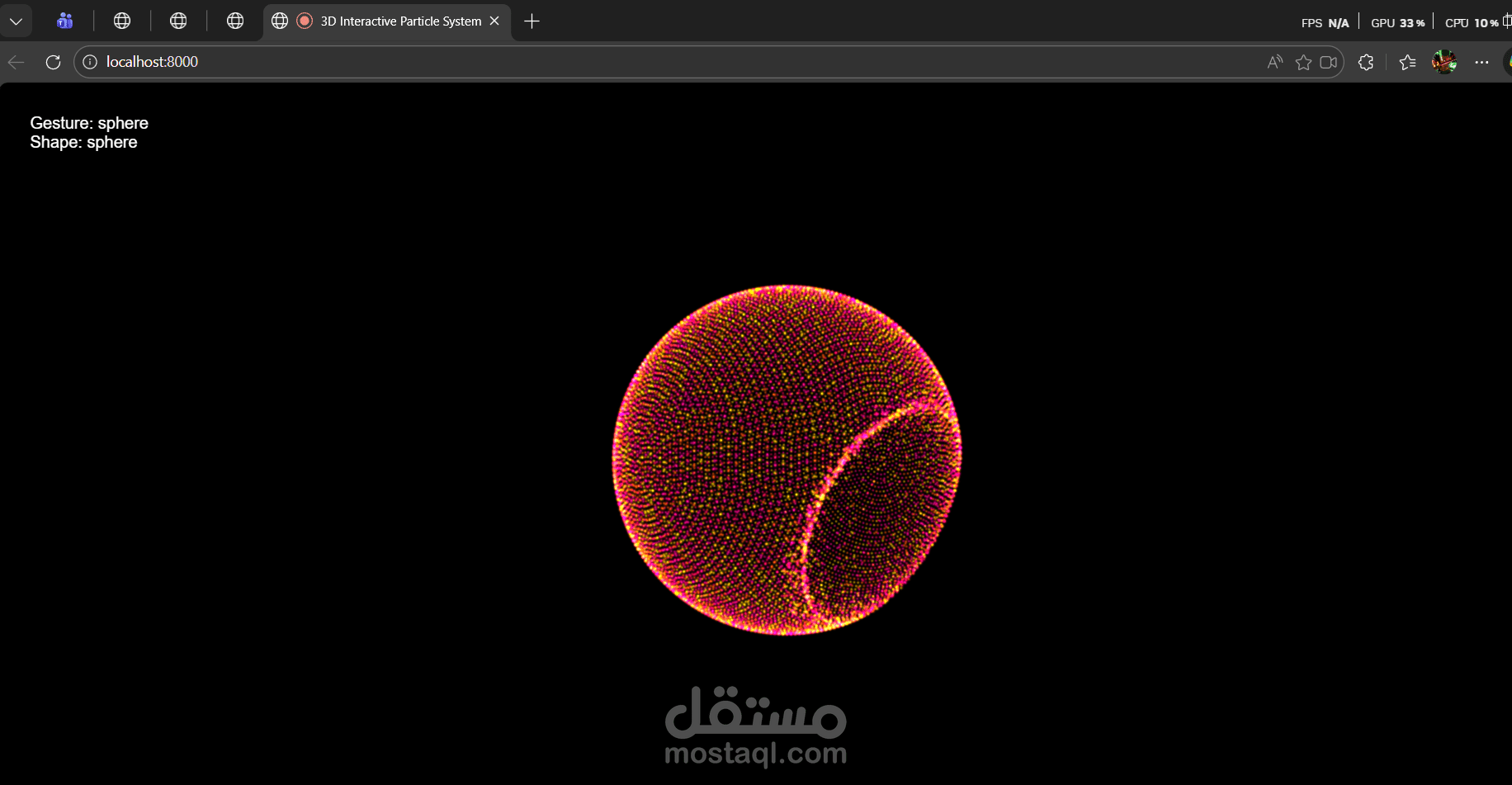
Task: Open Favorites via the star-list icon
Action: (x=1408, y=62)
